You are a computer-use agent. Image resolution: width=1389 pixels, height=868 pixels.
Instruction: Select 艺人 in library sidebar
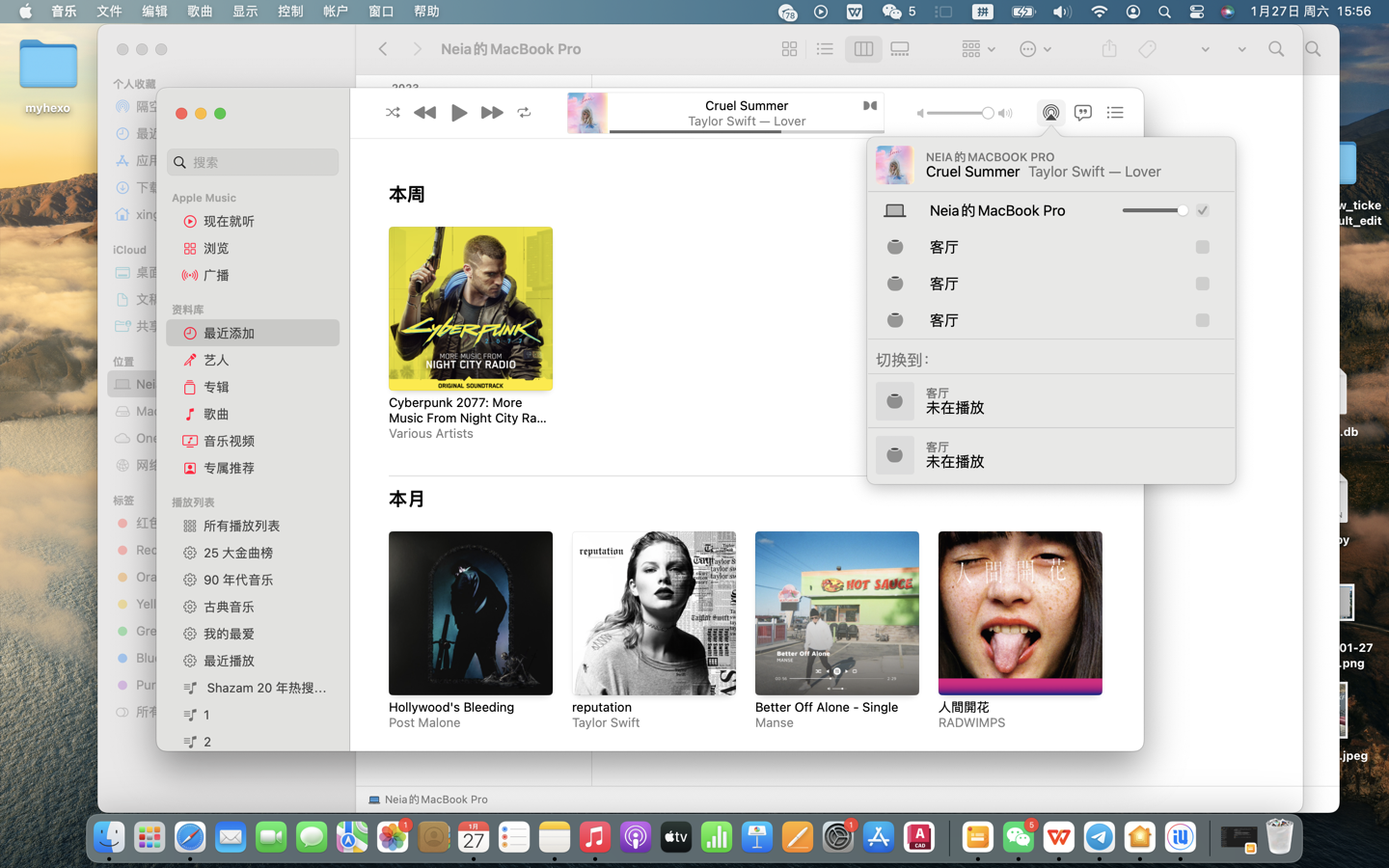pyautogui.click(x=253, y=360)
